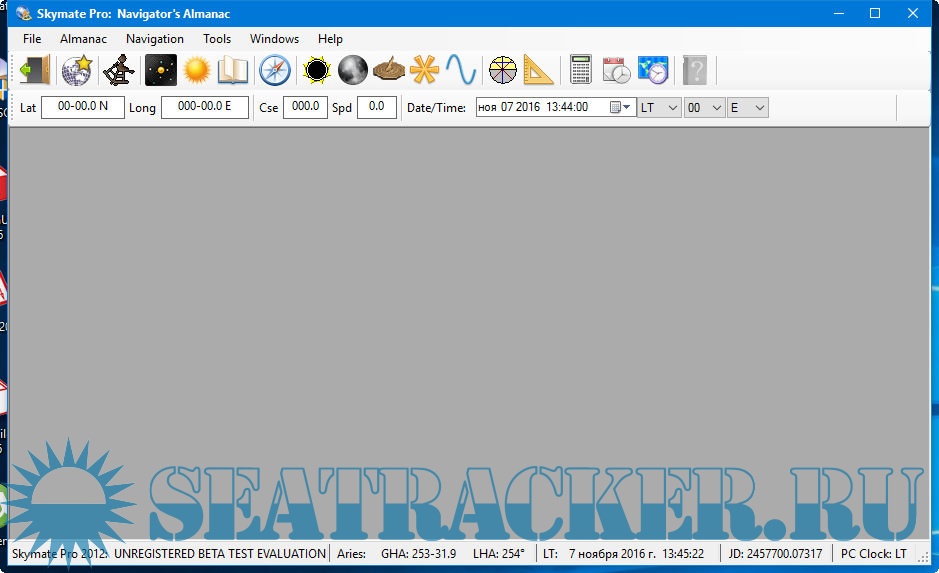Open the Almanac menu
The width and height of the screenshot is (939, 573).
coord(83,39)
